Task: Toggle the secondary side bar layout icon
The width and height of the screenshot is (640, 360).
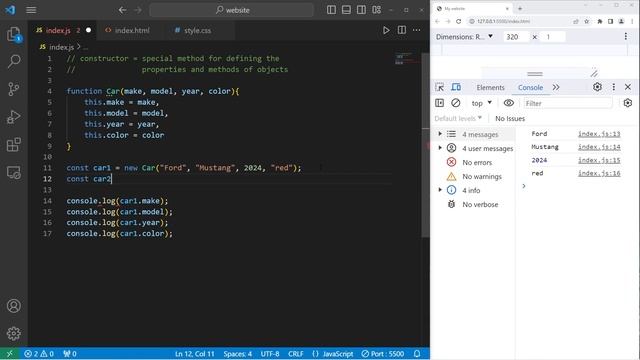Action: [x=361, y=10]
